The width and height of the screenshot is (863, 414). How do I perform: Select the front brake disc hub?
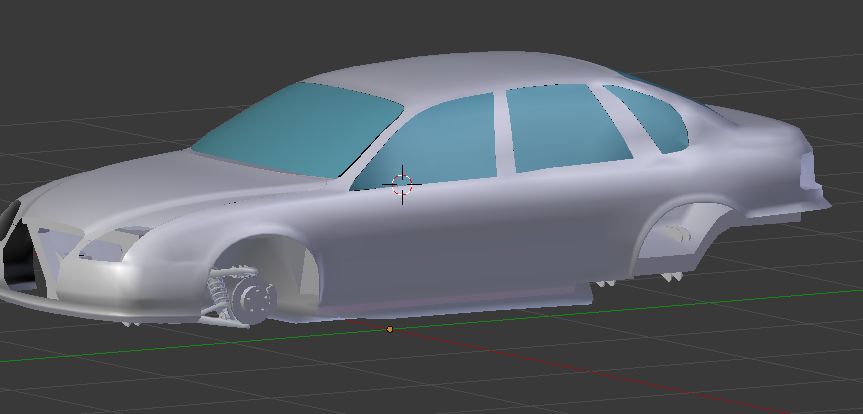[254, 299]
